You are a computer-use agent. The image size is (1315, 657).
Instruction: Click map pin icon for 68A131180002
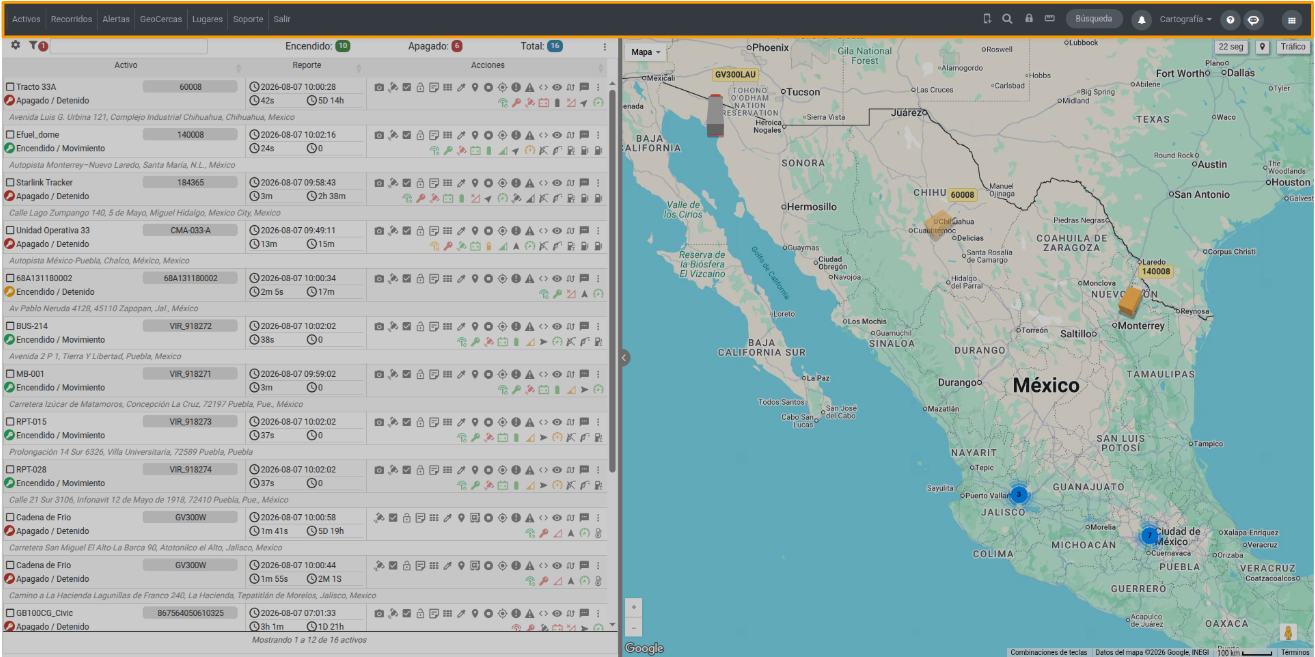[475, 279]
